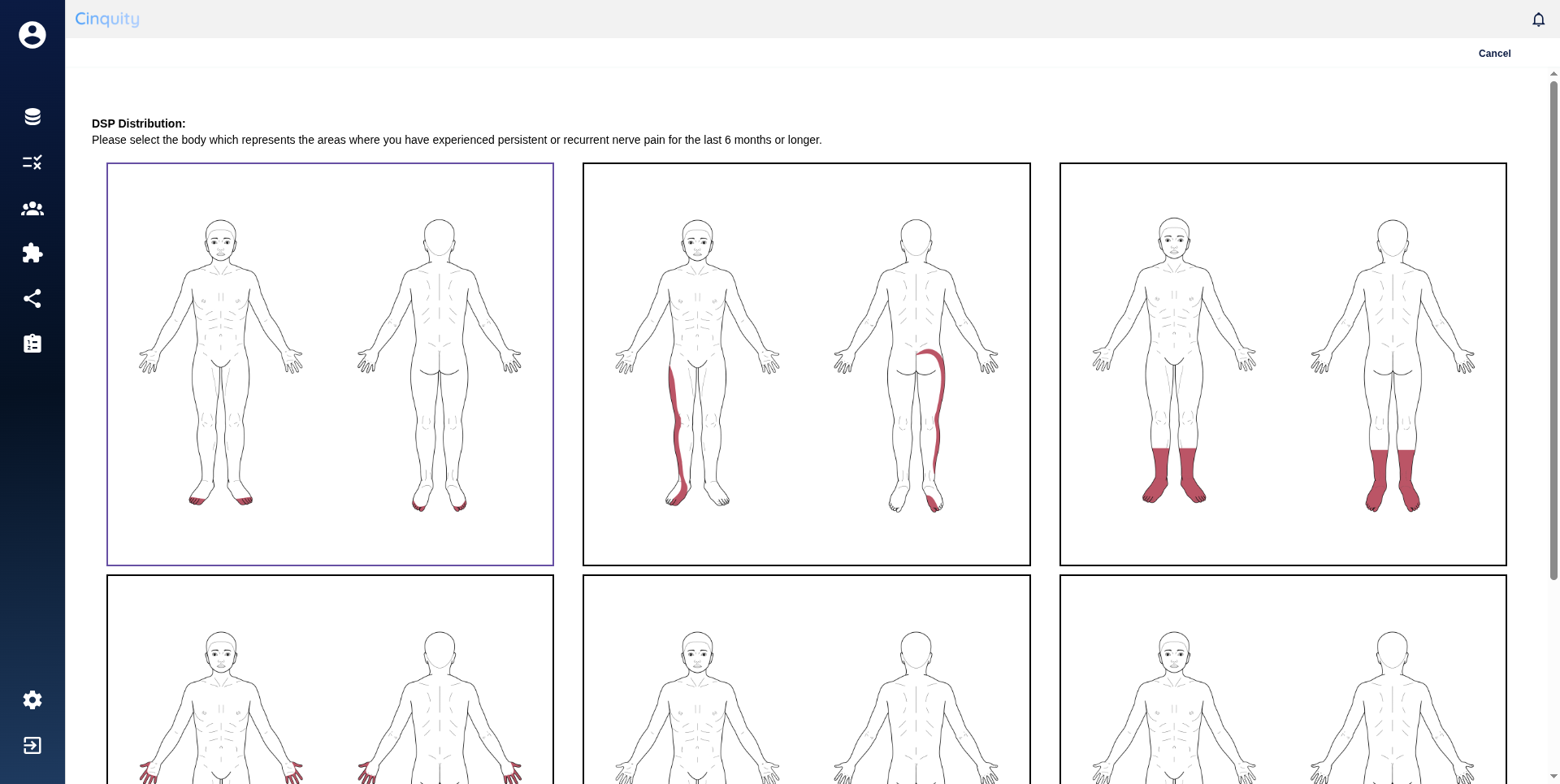The image size is (1560, 784).
Task: Click the scrollbar down arrow
Action: pyautogui.click(x=1553, y=777)
